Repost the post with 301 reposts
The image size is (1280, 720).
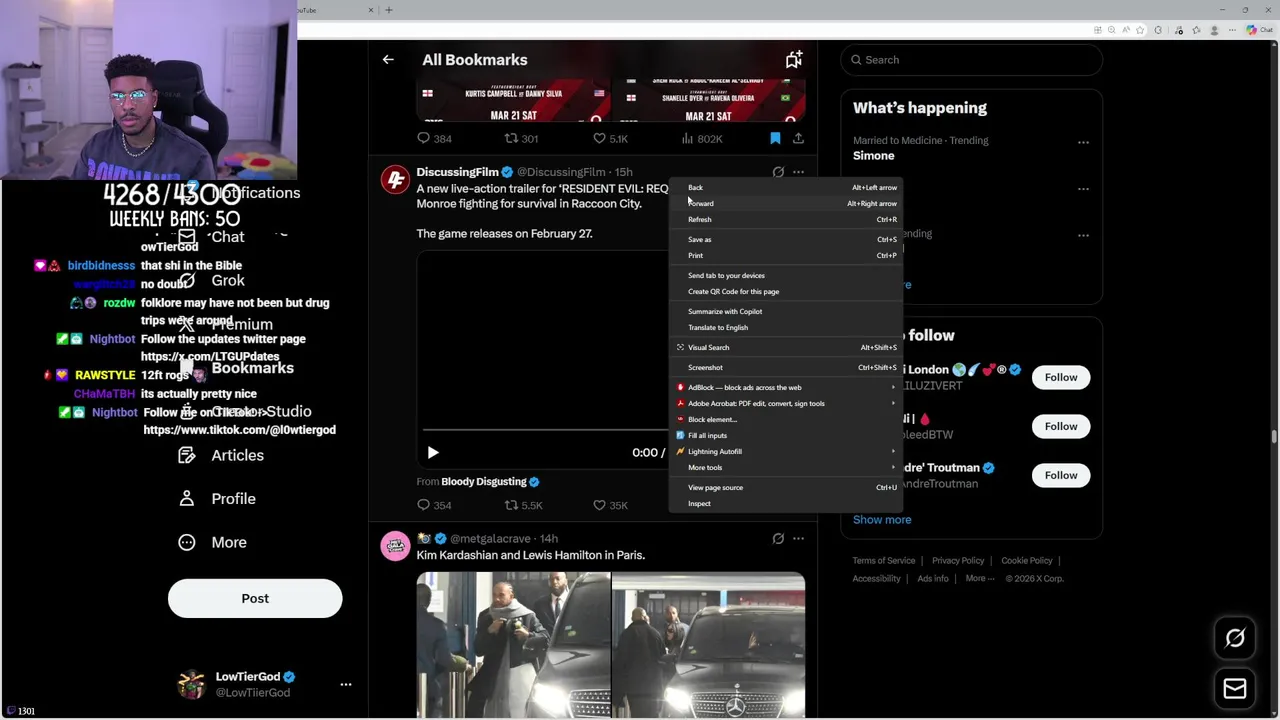521,138
